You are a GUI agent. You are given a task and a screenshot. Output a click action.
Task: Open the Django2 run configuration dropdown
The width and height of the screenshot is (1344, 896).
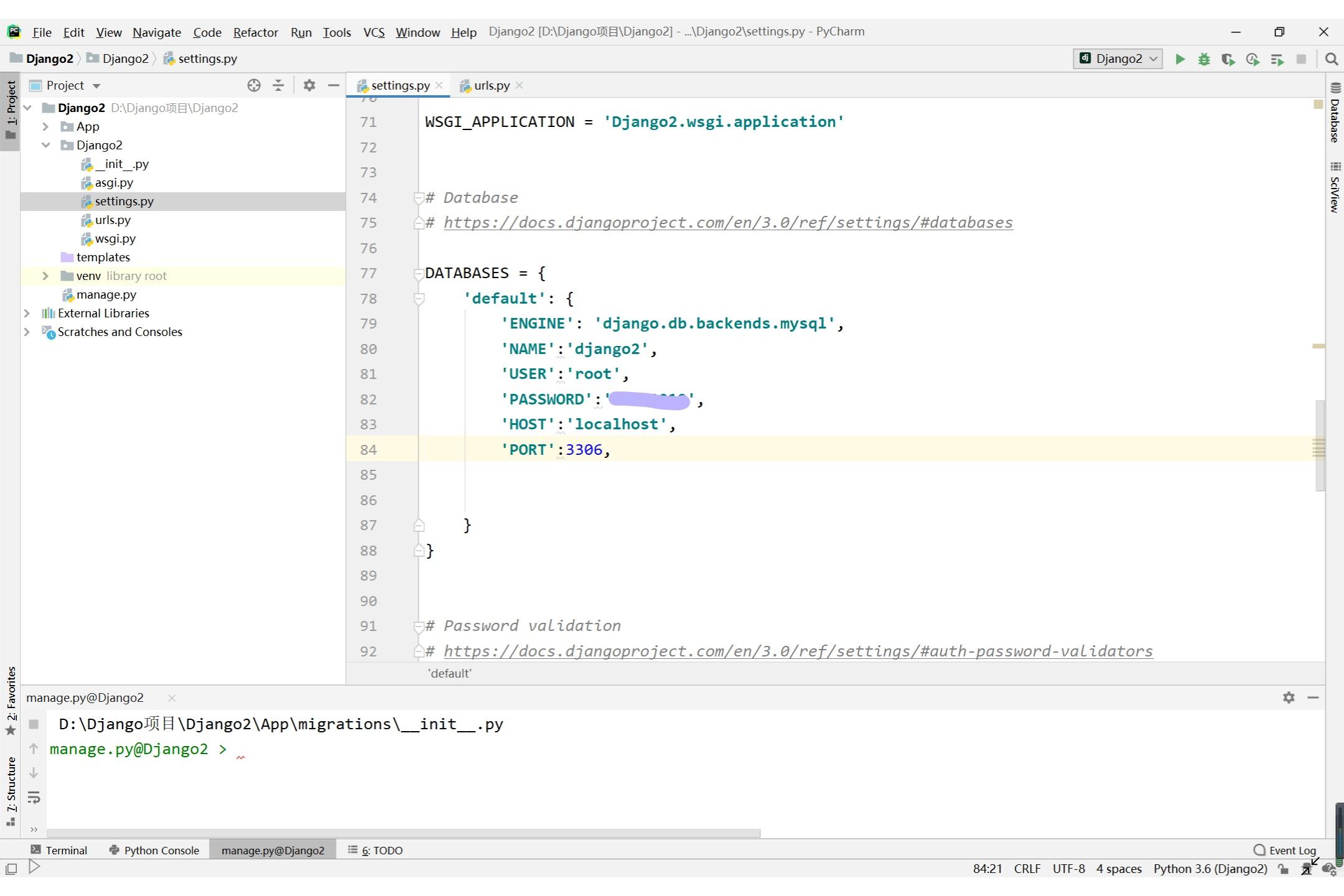tap(1117, 58)
